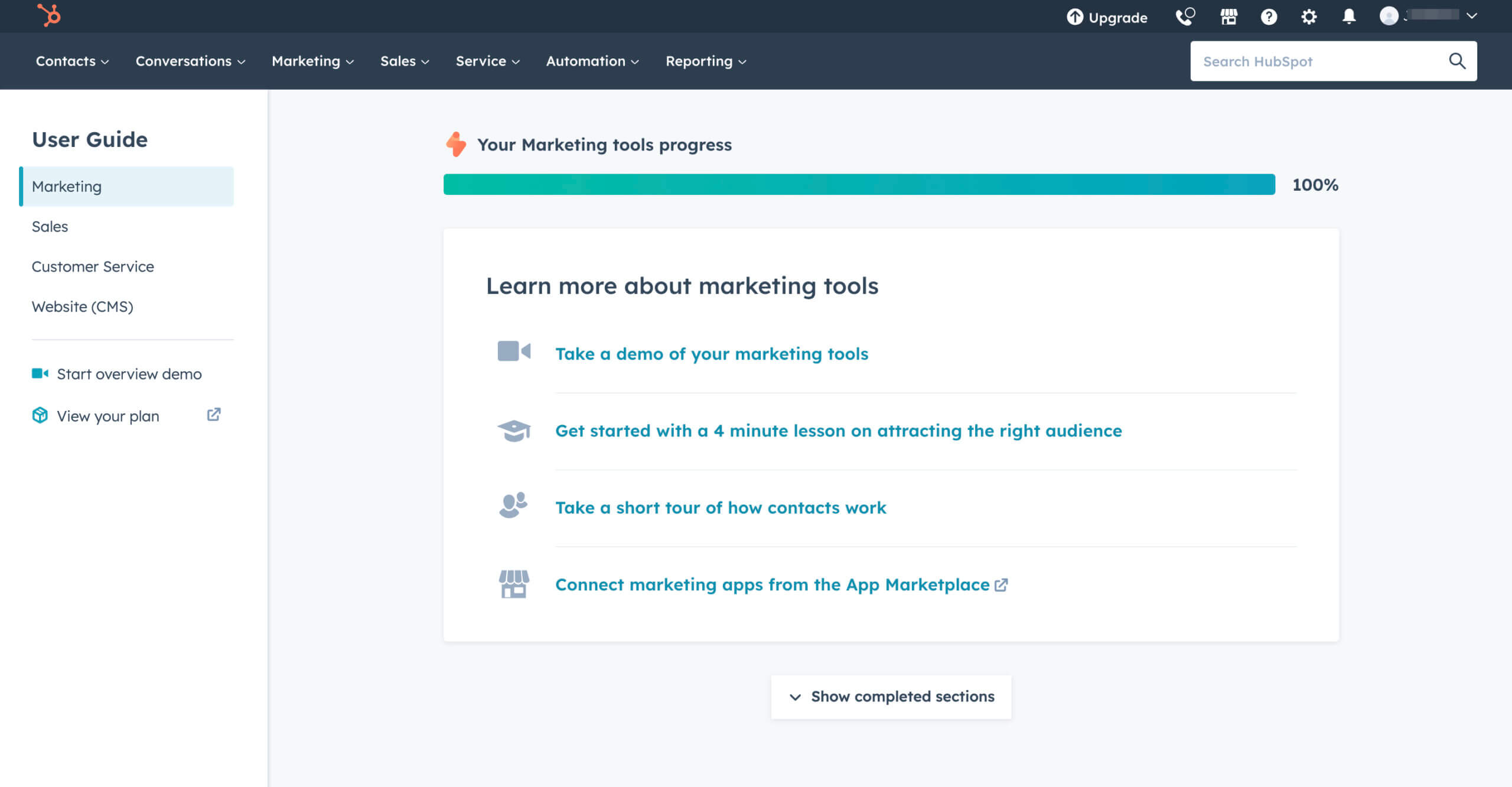
Task: Select Website CMS in the User Guide
Action: [x=82, y=306]
